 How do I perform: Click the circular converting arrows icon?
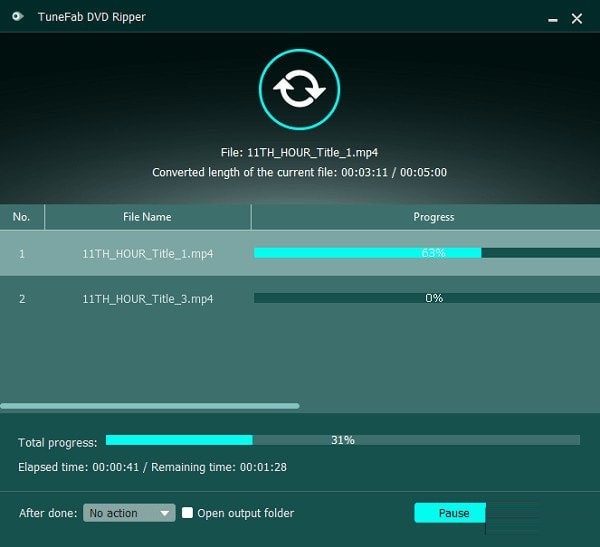point(299,89)
